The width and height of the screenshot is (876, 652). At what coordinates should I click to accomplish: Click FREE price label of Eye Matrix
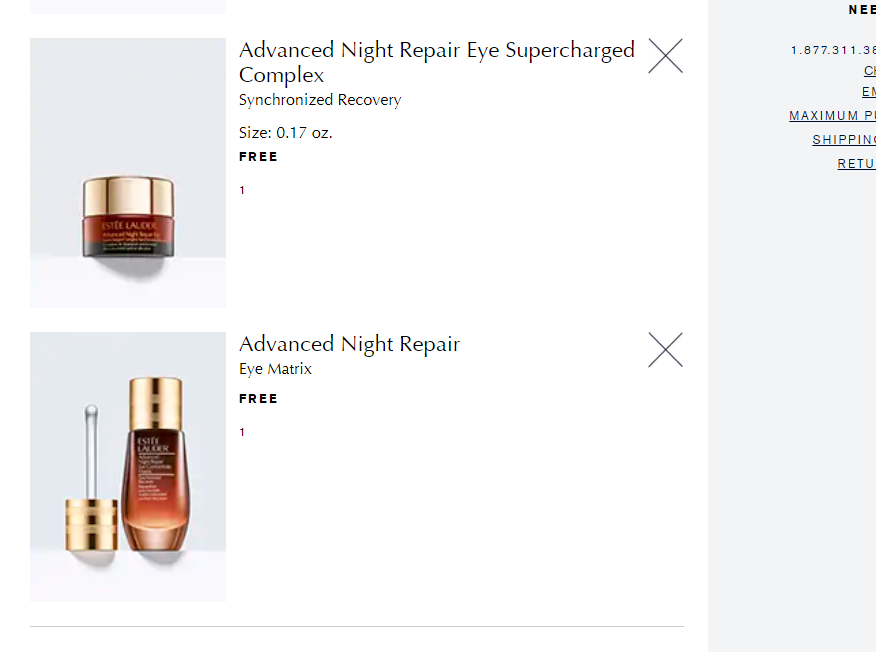coord(258,399)
